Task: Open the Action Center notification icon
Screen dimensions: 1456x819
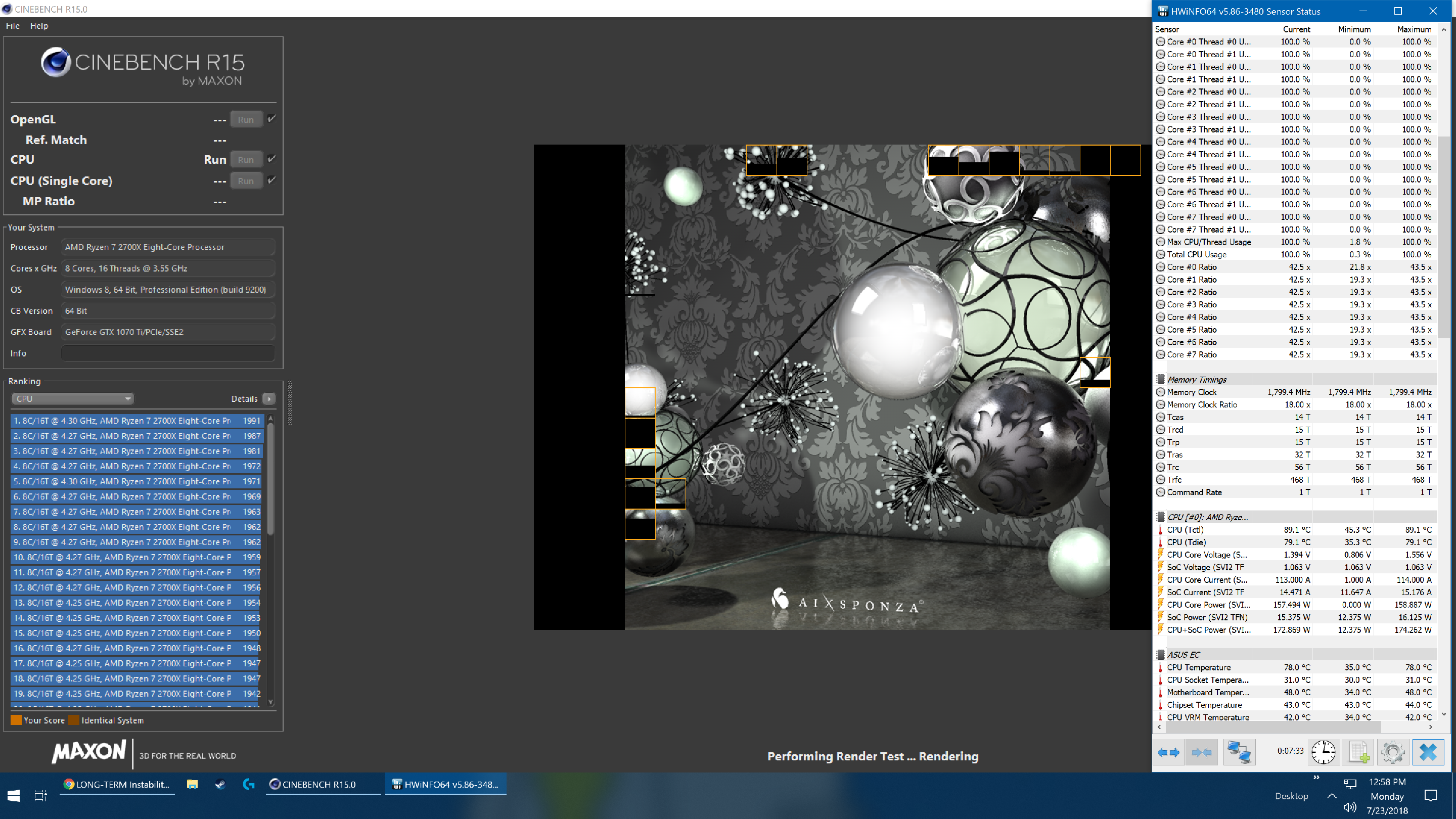Action: click(x=1431, y=796)
